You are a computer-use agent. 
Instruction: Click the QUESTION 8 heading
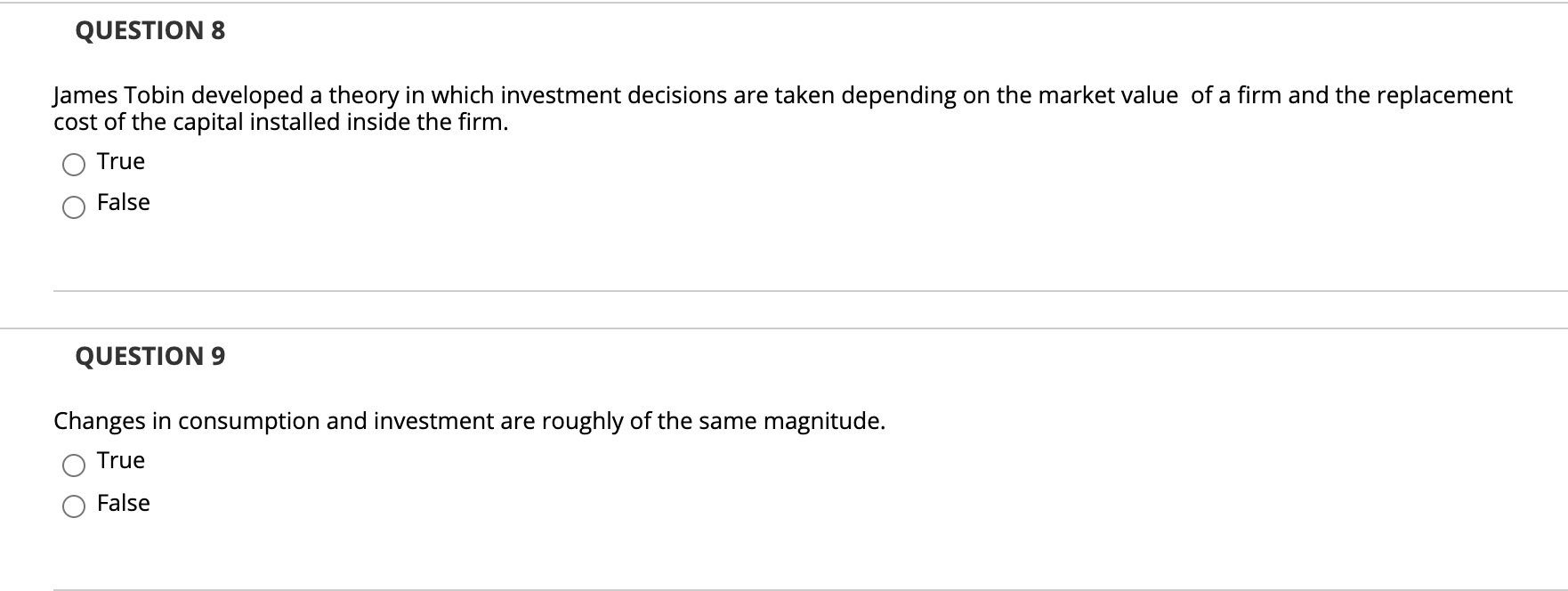click(x=150, y=28)
